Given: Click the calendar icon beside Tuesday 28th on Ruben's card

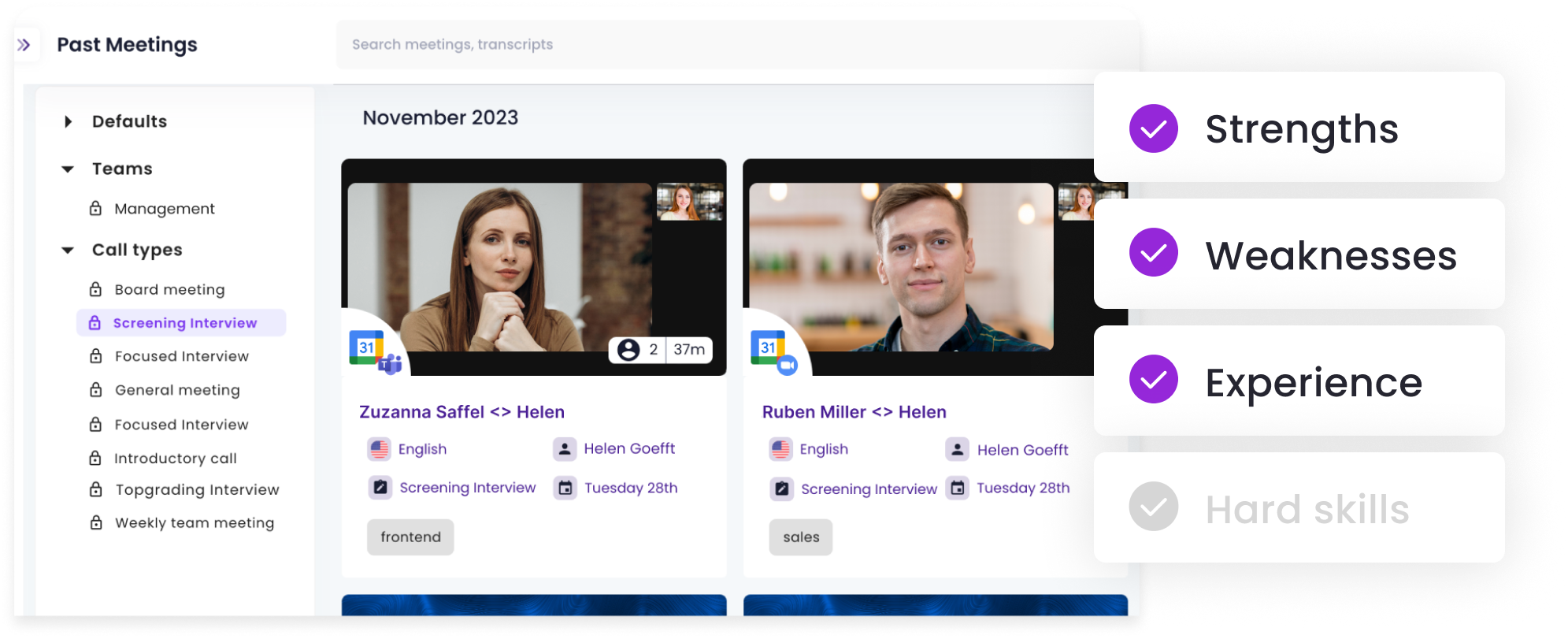Looking at the screenshot, I should click(x=957, y=489).
